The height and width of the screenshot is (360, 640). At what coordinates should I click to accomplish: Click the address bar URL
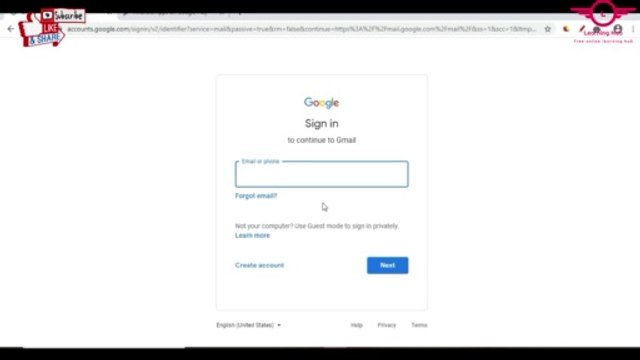301,29
